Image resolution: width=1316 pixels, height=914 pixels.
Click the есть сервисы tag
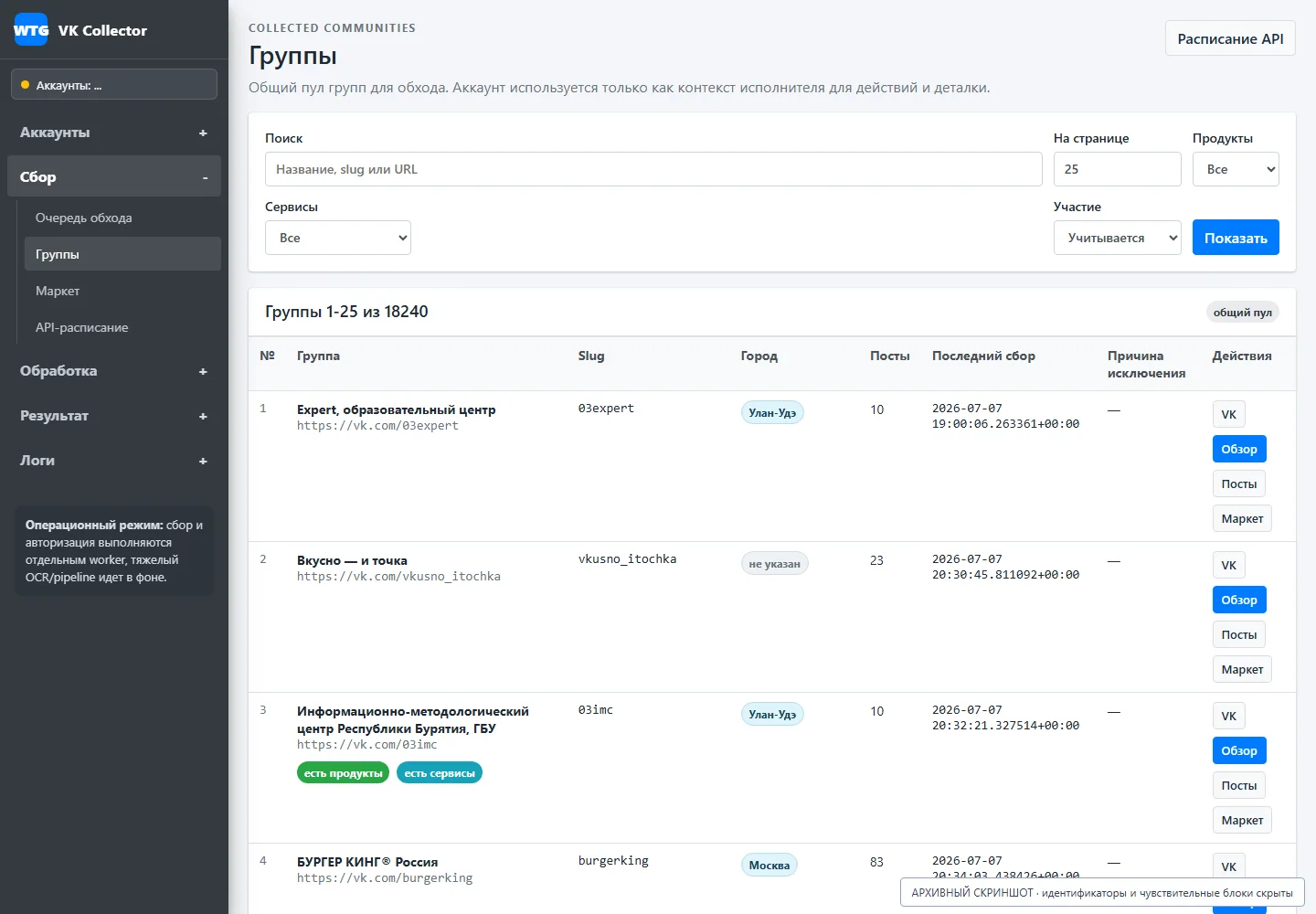point(440,773)
